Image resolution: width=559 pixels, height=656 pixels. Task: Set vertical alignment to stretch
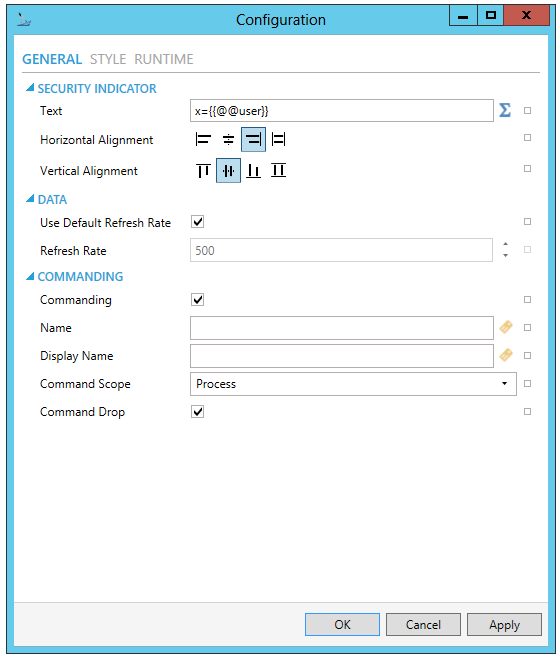[279, 171]
